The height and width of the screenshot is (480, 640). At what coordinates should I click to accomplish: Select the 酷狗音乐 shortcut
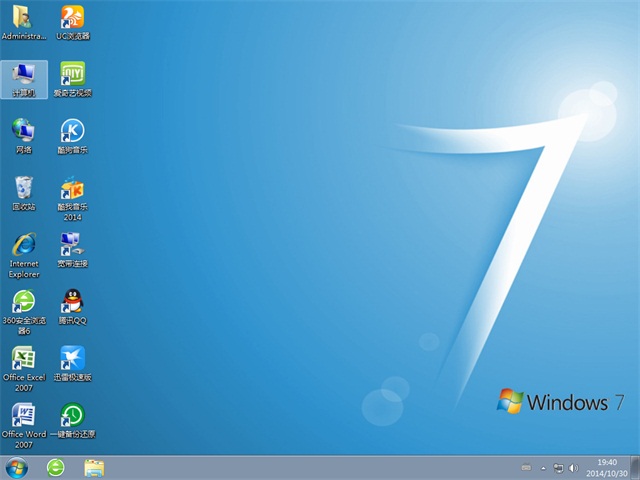coord(73,136)
